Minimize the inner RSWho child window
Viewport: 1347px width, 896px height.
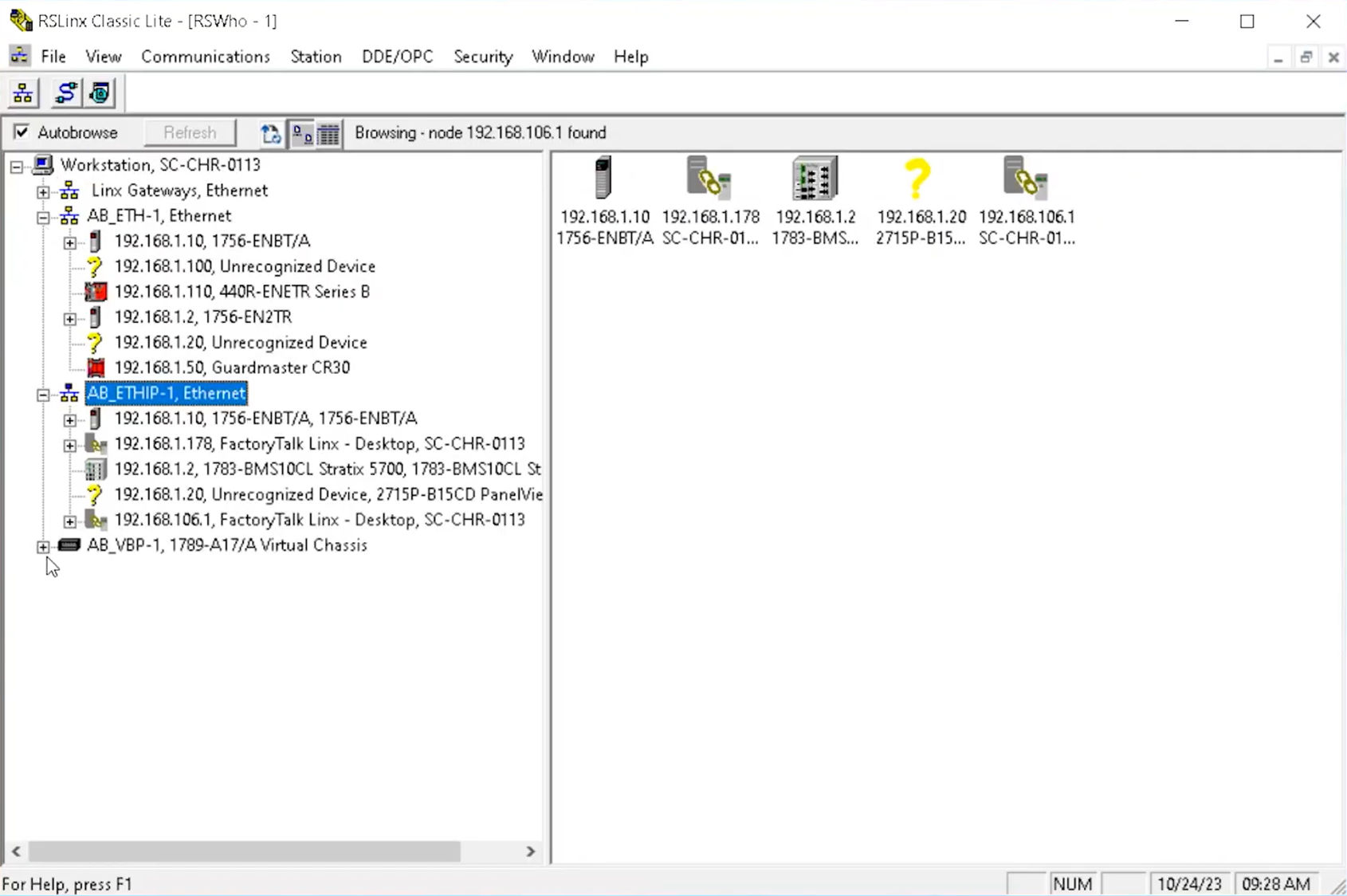(x=1278, y=57)
